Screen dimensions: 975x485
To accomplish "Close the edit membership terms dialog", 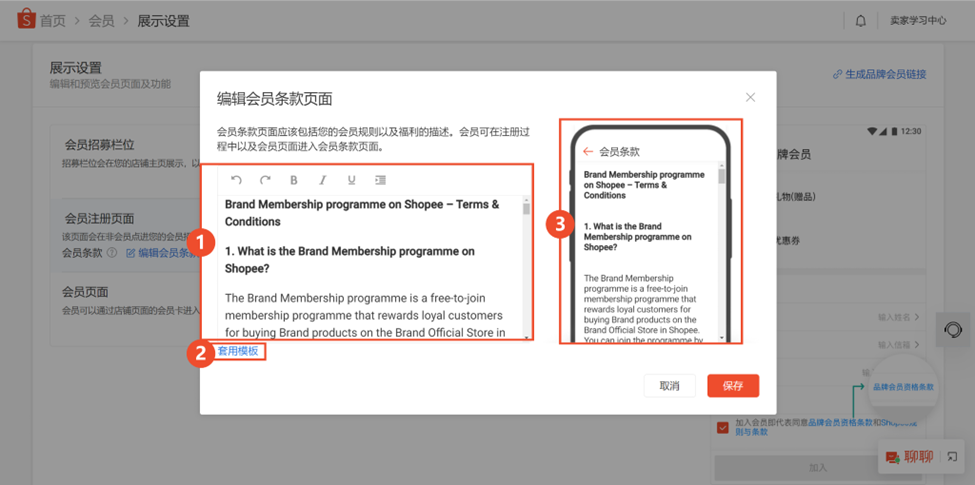I will [x=751, y=97].
